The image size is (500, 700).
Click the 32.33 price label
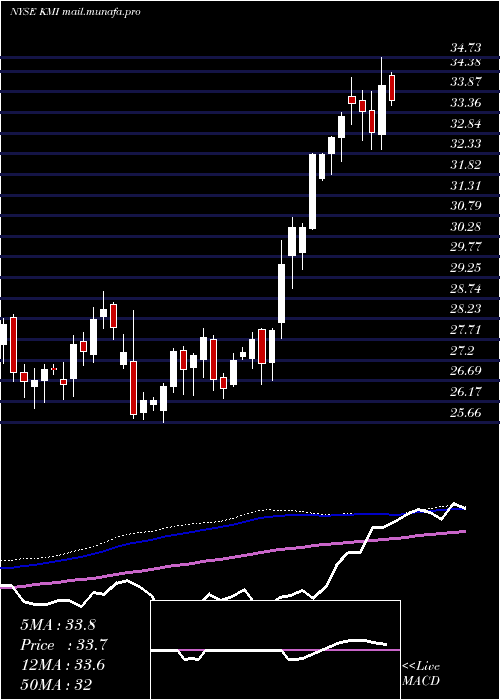click(x=466, y=144)
